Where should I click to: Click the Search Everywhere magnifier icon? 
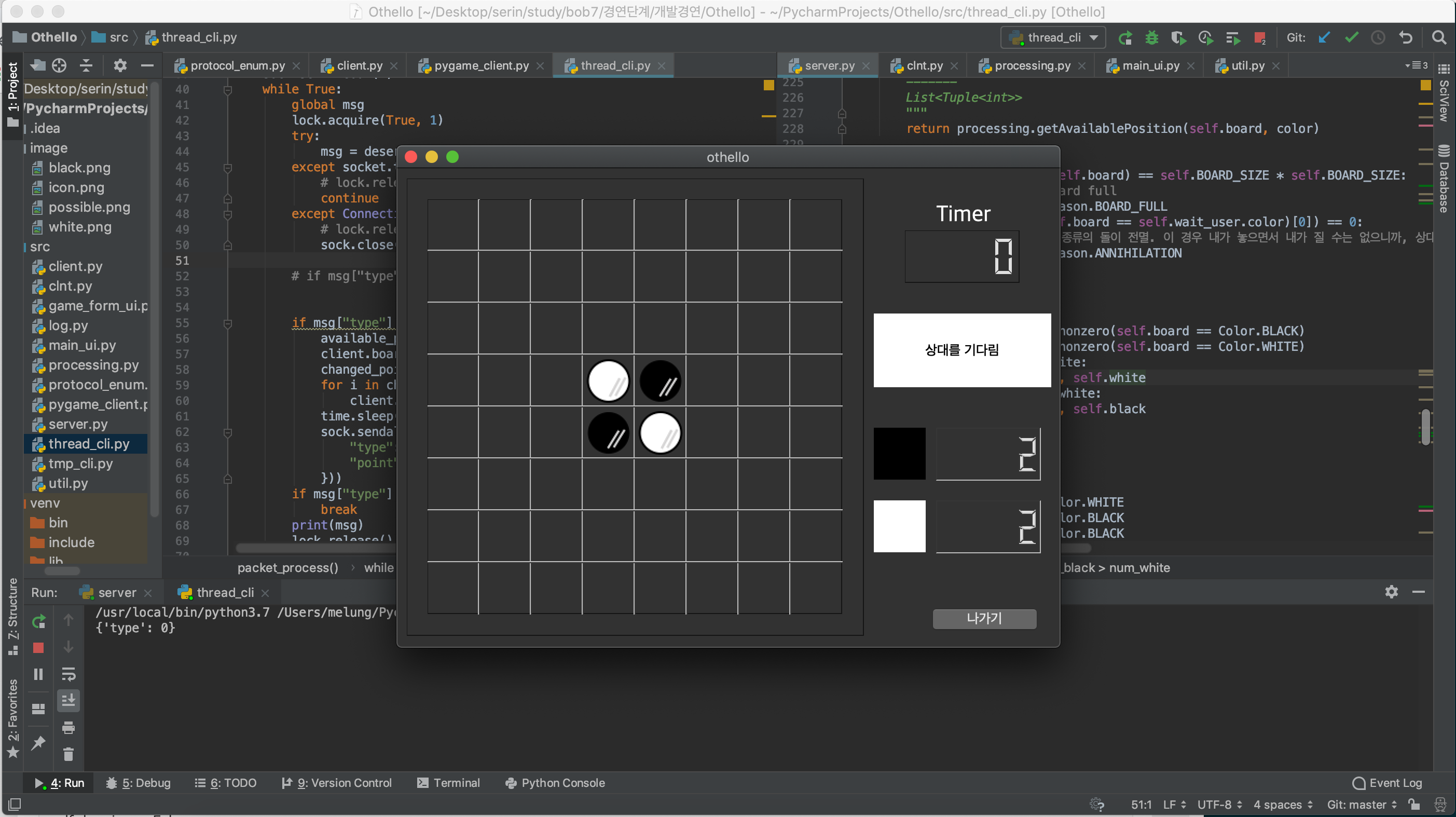click(1438, 38)
